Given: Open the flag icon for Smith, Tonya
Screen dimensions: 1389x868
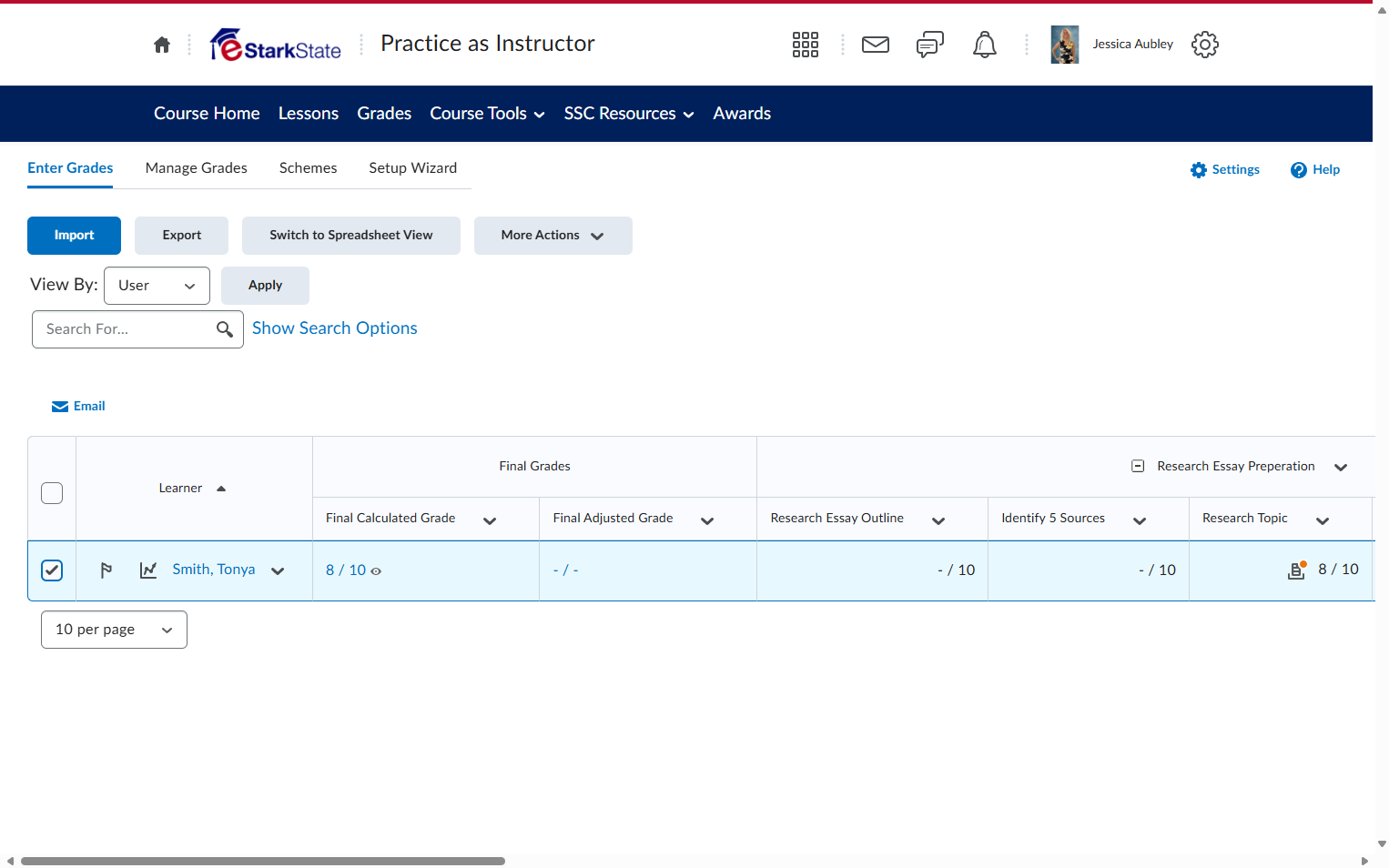Looking at the screenshot, I should coord(106,570).
